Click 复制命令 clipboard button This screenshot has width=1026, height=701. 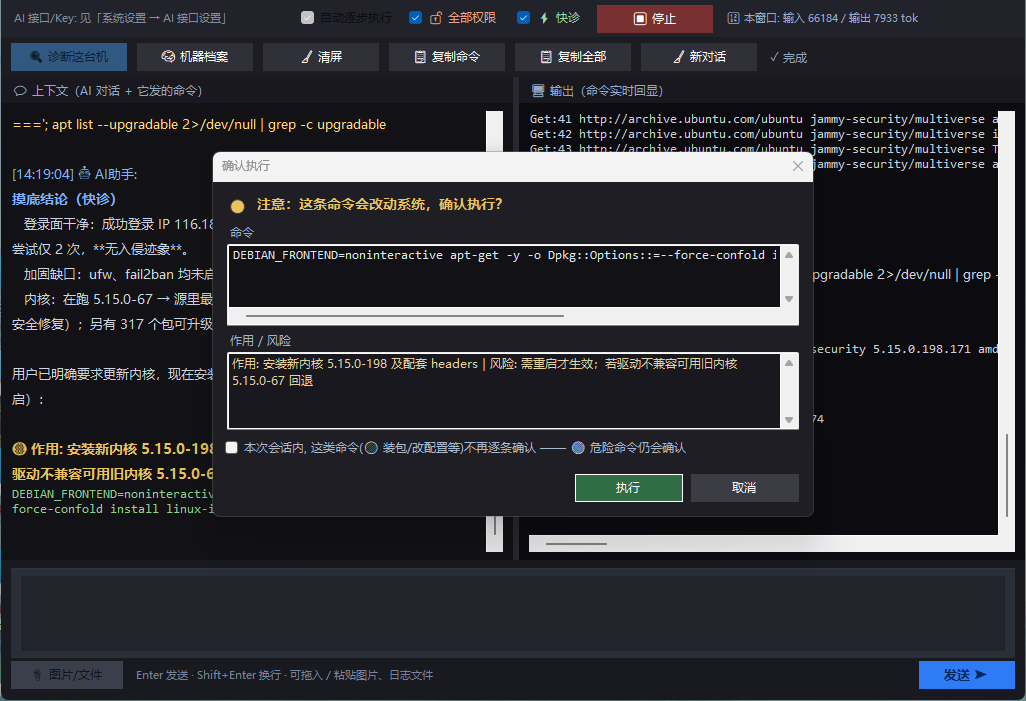pyautogui.click(x=446, y=57)
